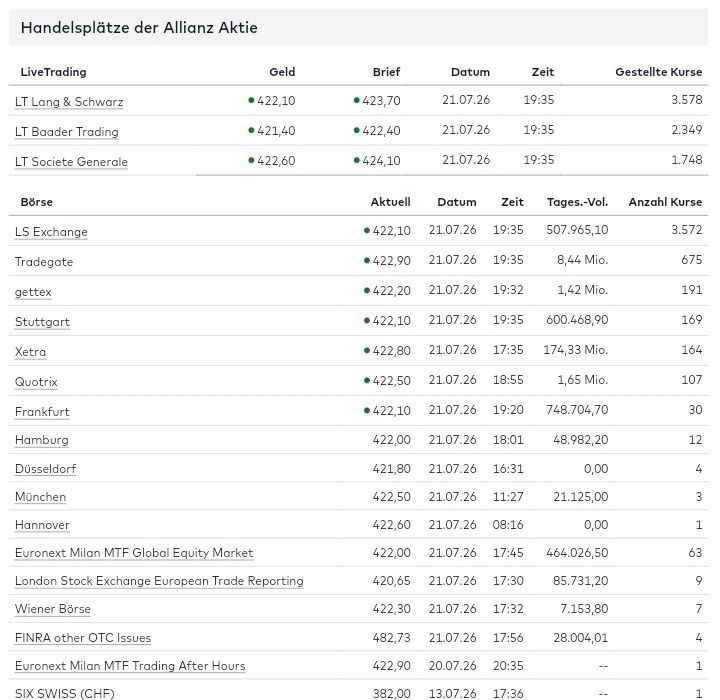The image size is (720, 700).
Task: Click Quotrix time 18:55
Action: click(x=508, y=380)
